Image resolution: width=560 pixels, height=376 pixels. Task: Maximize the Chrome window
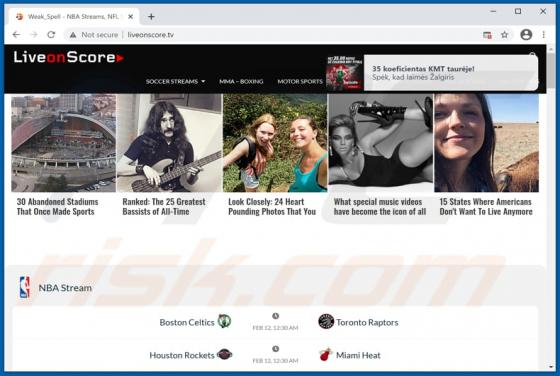coord(518,11)
